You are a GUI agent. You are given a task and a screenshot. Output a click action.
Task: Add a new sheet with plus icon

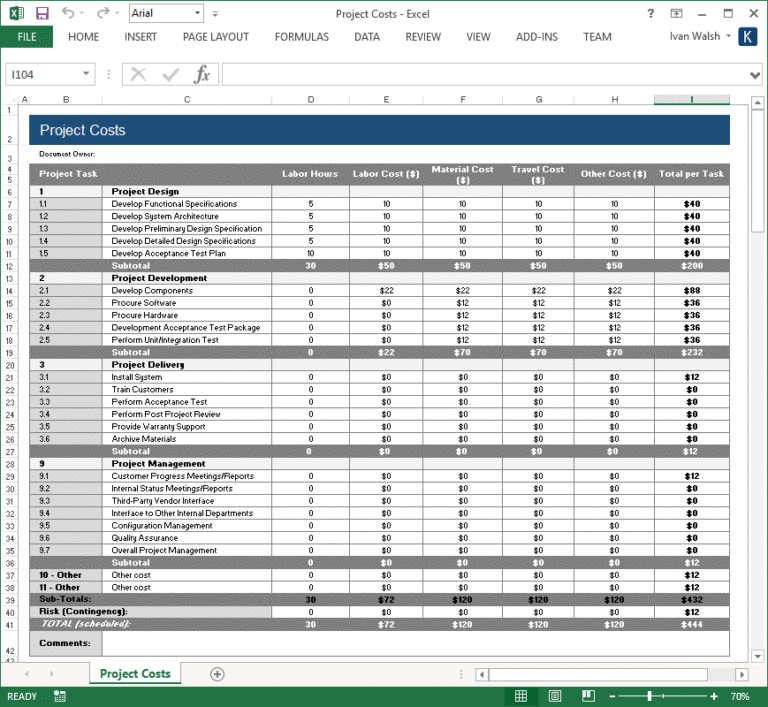[x=217, y=674]
